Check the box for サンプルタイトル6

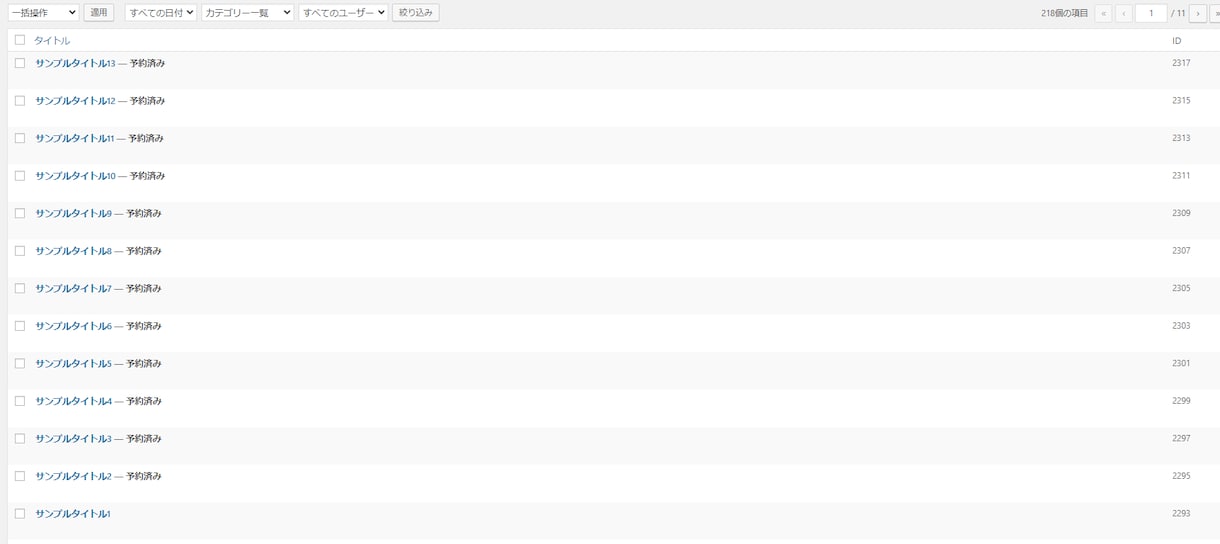[x=19, y=326]
